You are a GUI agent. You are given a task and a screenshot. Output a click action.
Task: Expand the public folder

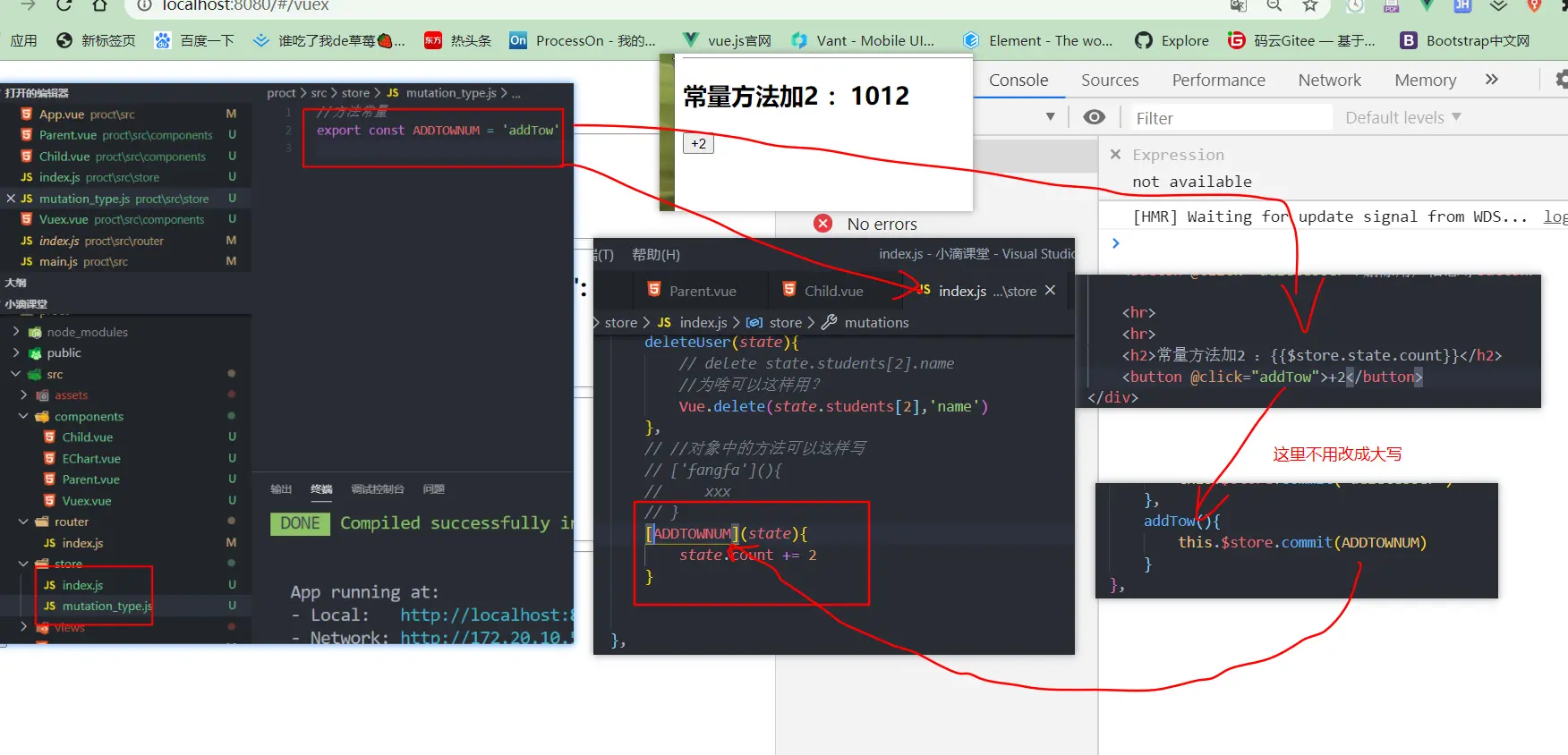tap(16, 352)
